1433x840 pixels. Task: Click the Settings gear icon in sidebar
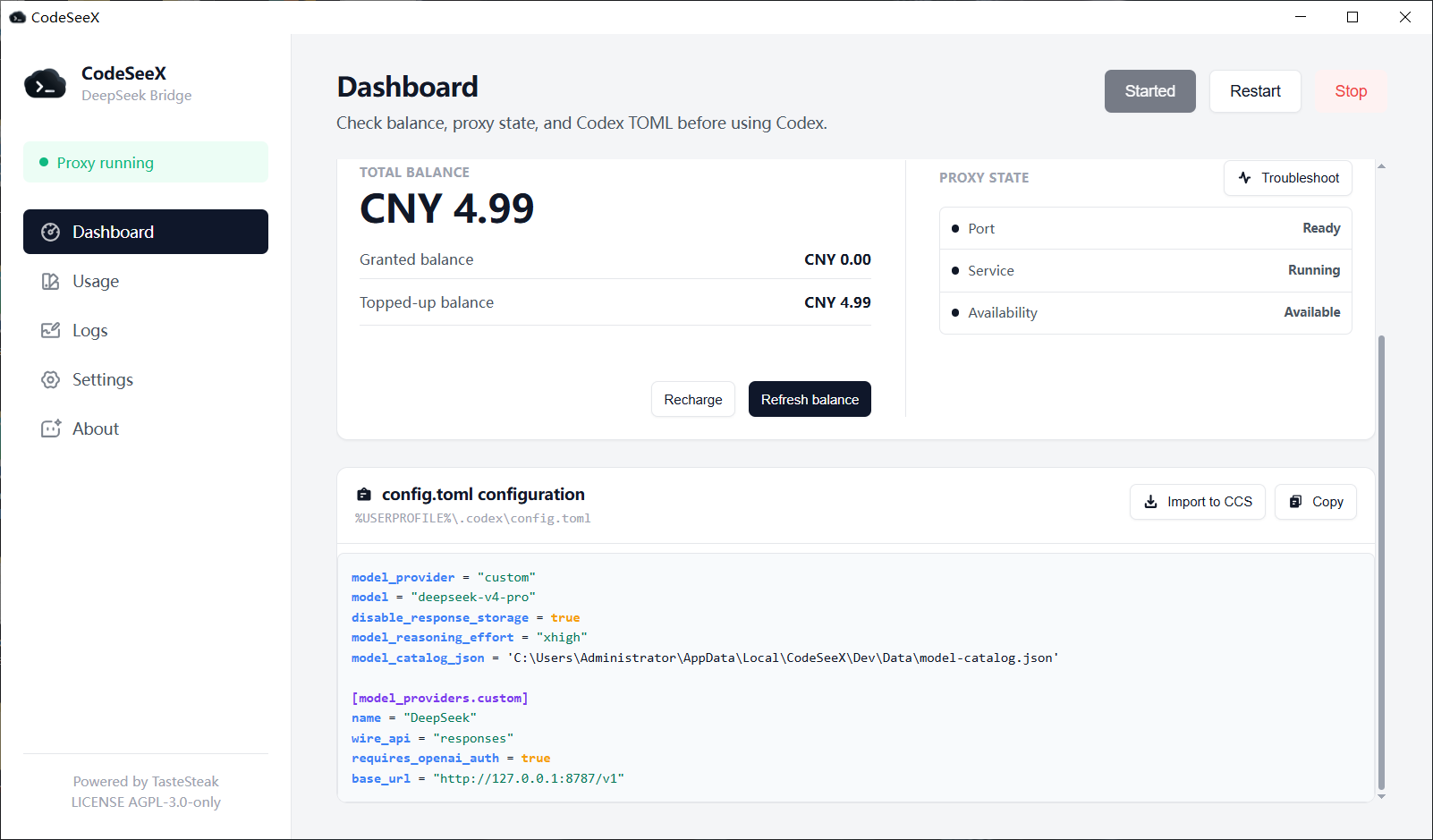point(51,379)
